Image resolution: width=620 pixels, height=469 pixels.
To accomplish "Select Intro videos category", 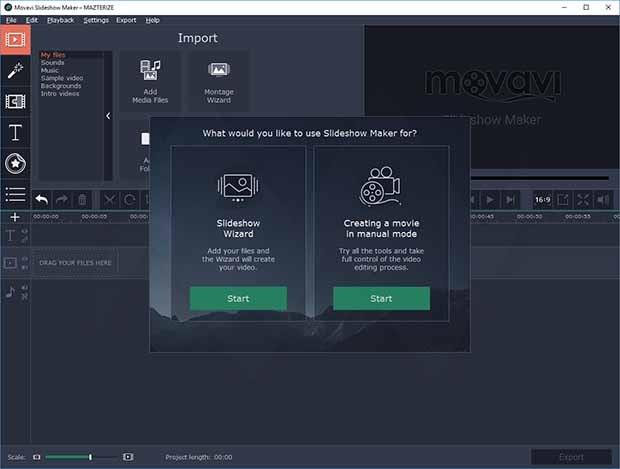I will pyautogui.click(x=60, y=94).
